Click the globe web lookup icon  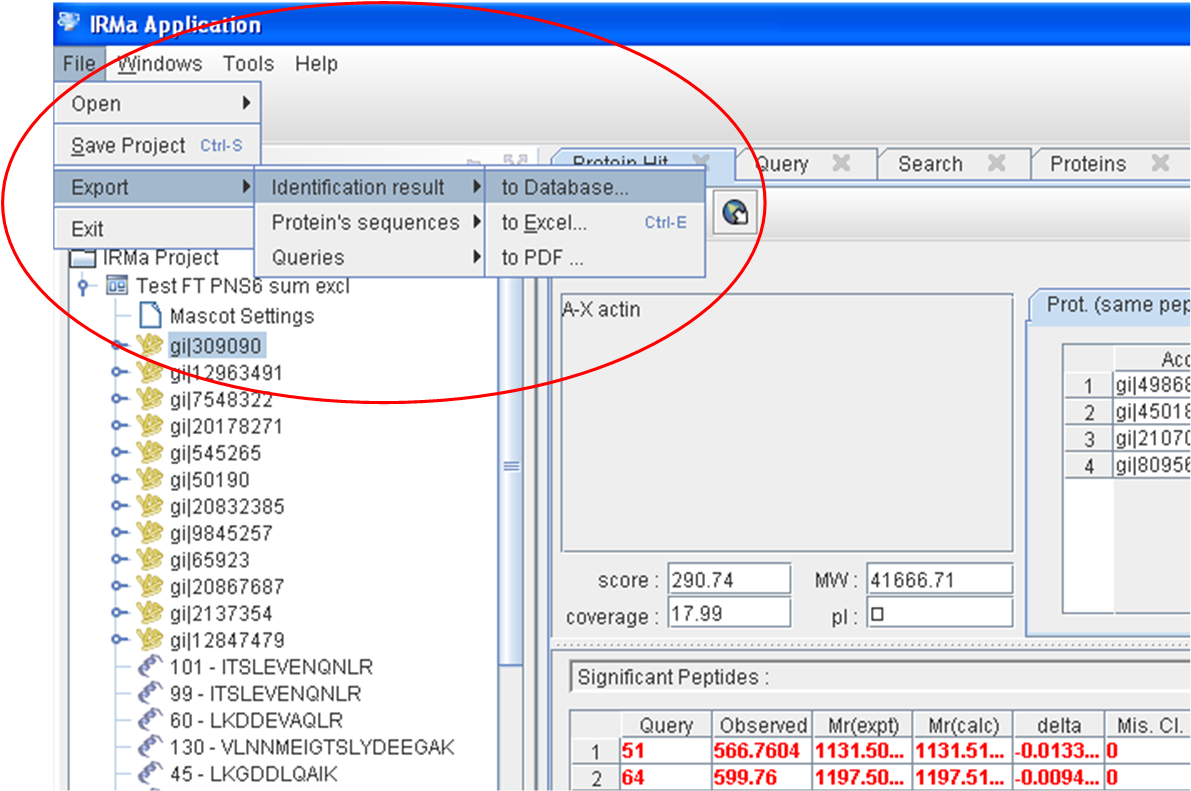[735, 211]
